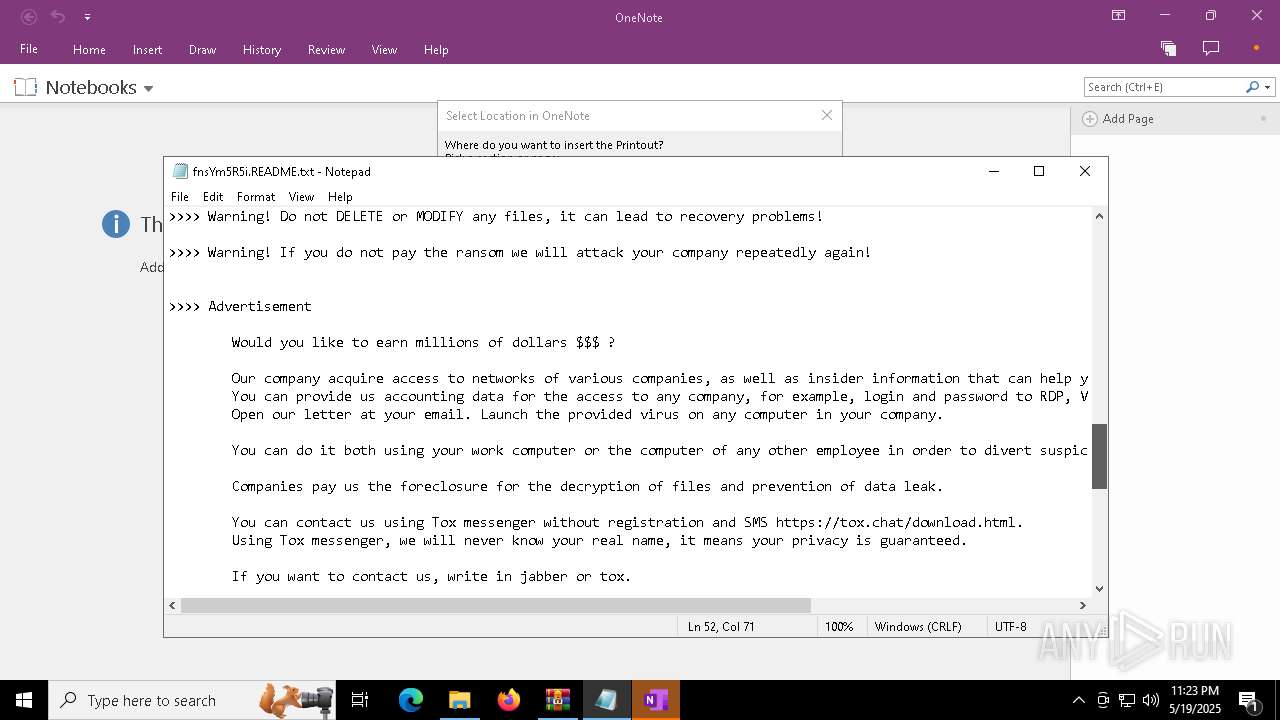
Task: Launch Microsoft Edge from the taskbar
Action: tap(410, 700)
